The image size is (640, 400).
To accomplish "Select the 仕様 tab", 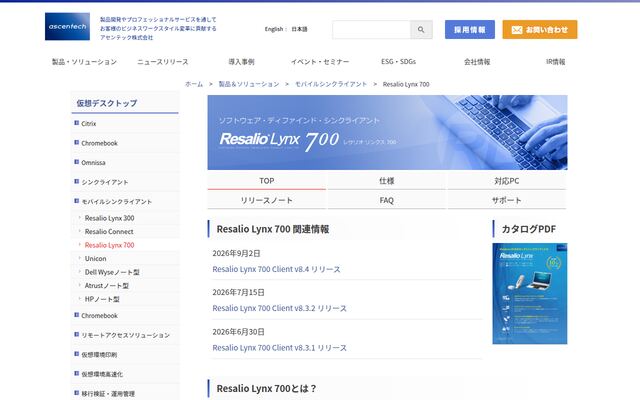I will click(387, 180).
